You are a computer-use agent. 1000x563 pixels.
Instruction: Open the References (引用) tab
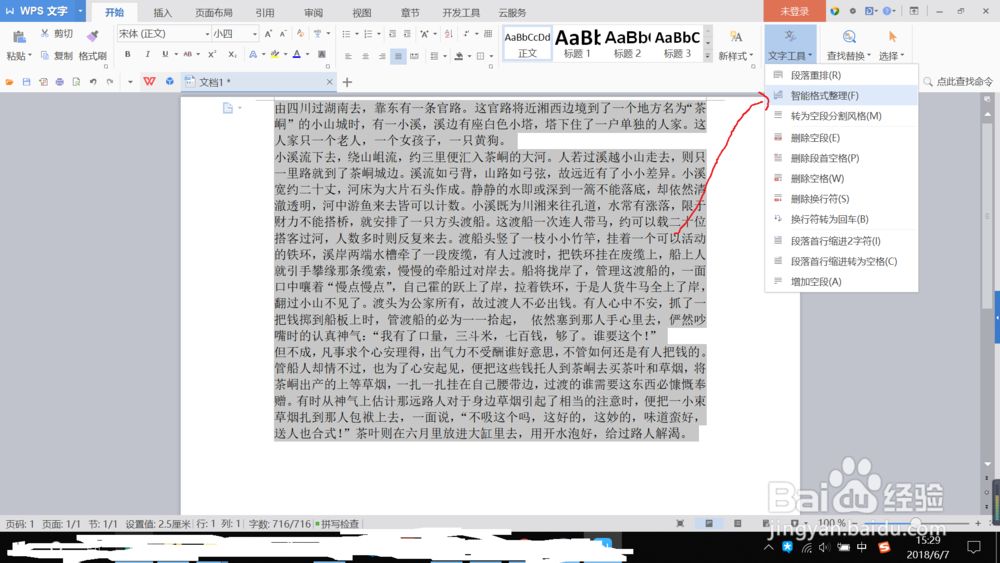(x=265, y=13)
